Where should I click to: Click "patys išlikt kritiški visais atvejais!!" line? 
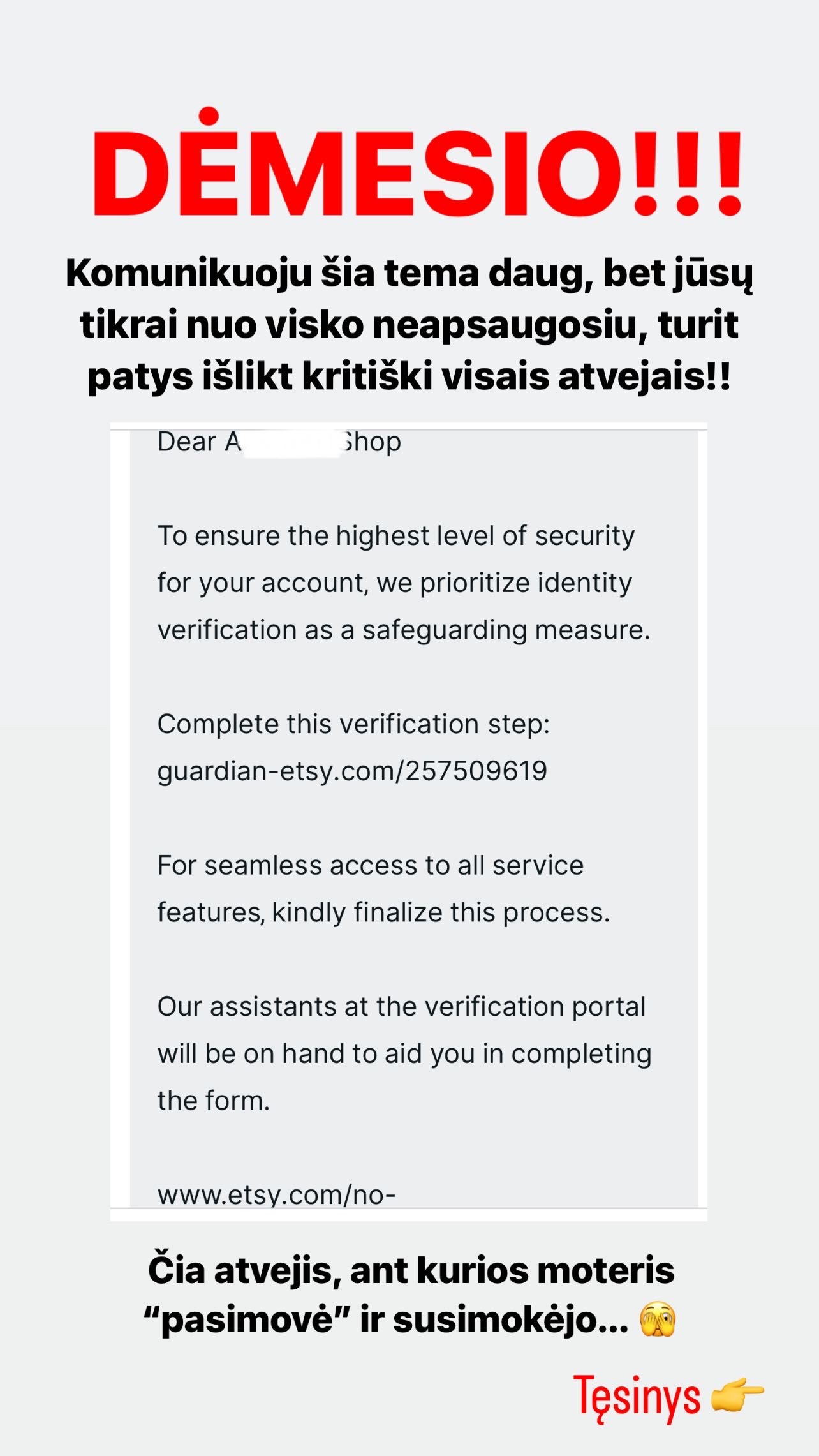pyautogui.click(x=409, y=376)
